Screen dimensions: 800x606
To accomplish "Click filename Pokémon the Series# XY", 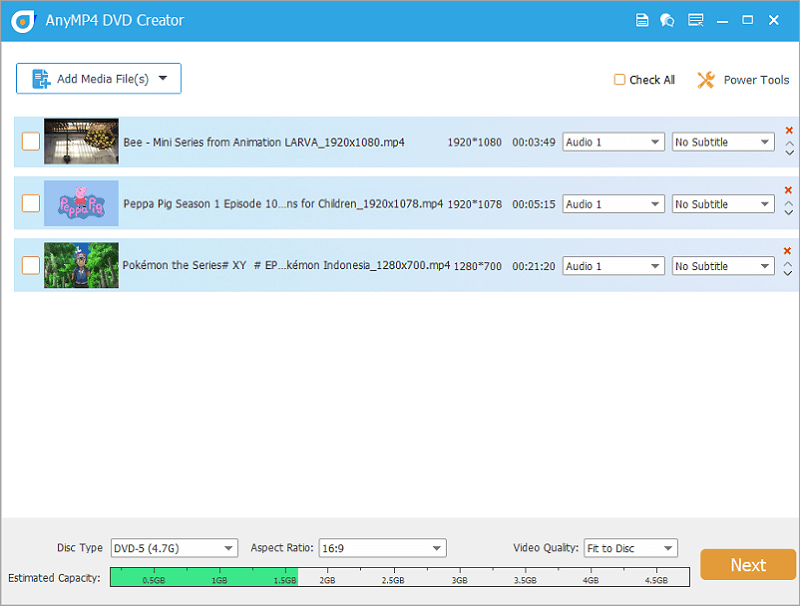I will [286, 265].
